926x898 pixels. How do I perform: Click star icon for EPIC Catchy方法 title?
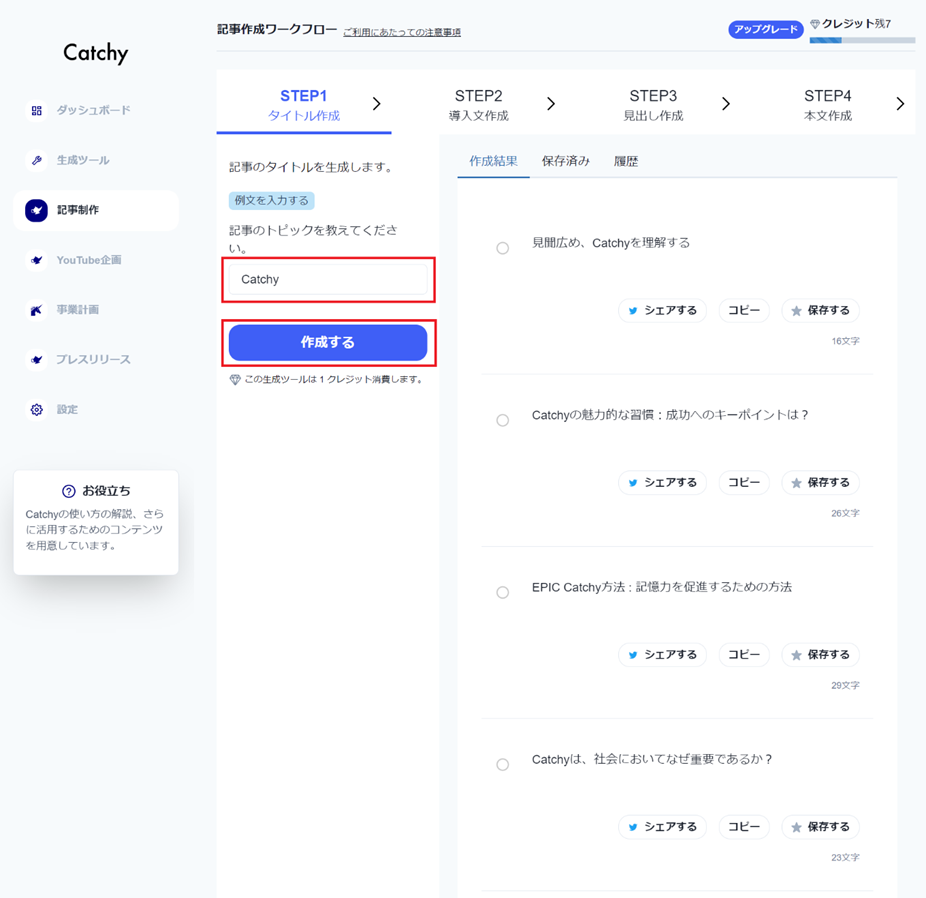[x=796, y=655]
